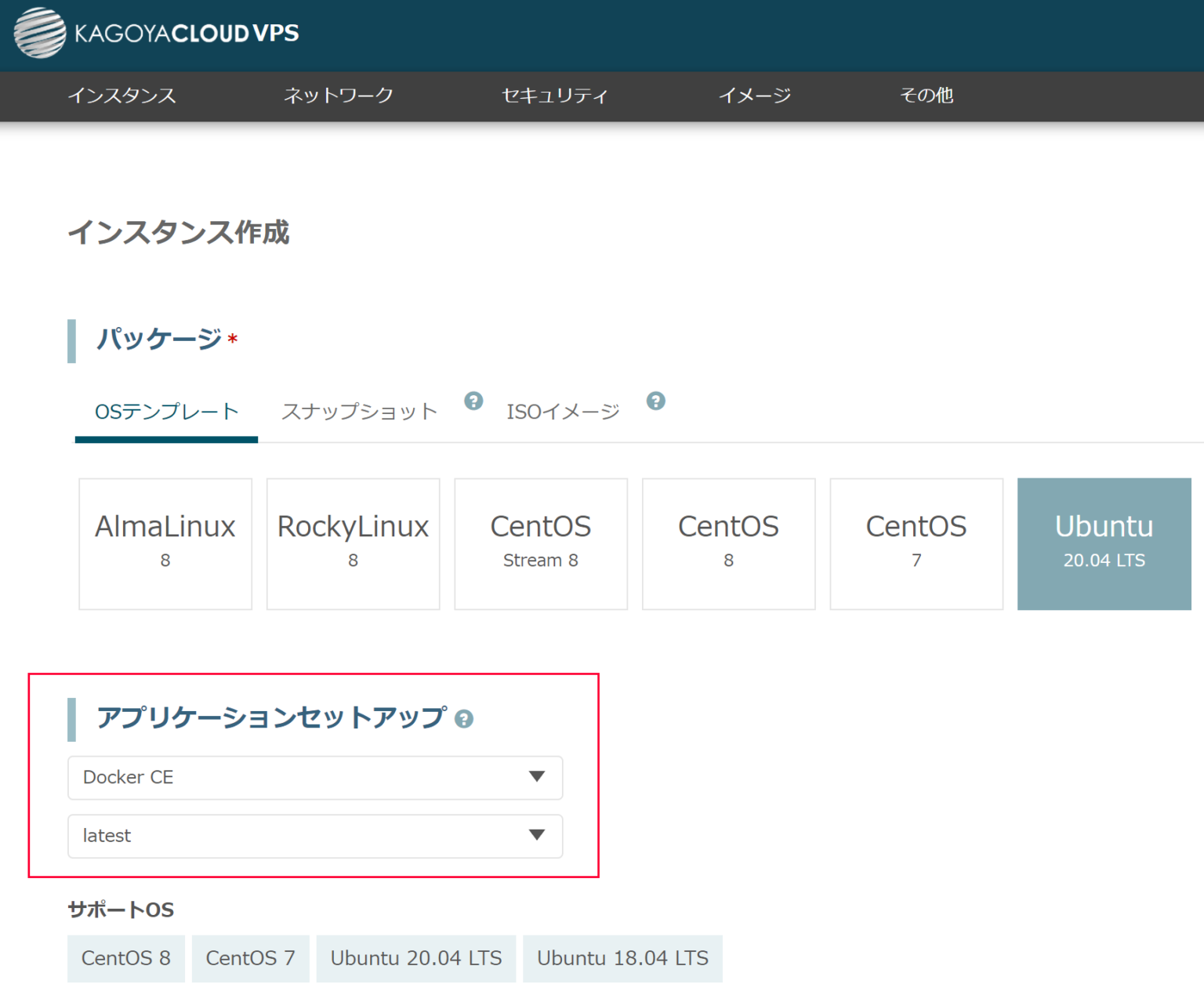Open the latest version dropdown
The height and width of the screenshot is (995, 1204).
315,836
